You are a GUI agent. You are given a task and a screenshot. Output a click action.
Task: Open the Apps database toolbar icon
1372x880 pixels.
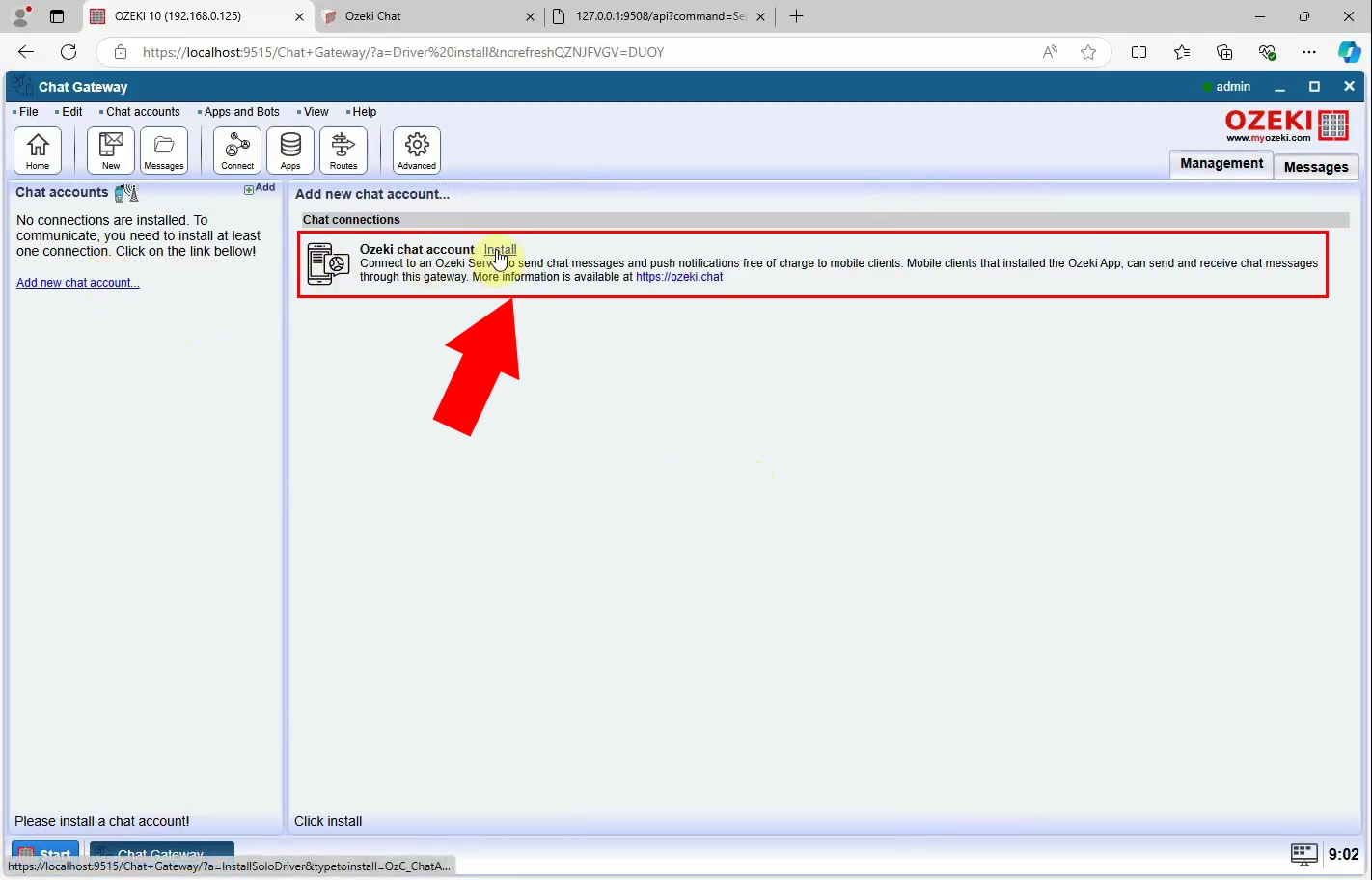(290, 151)
